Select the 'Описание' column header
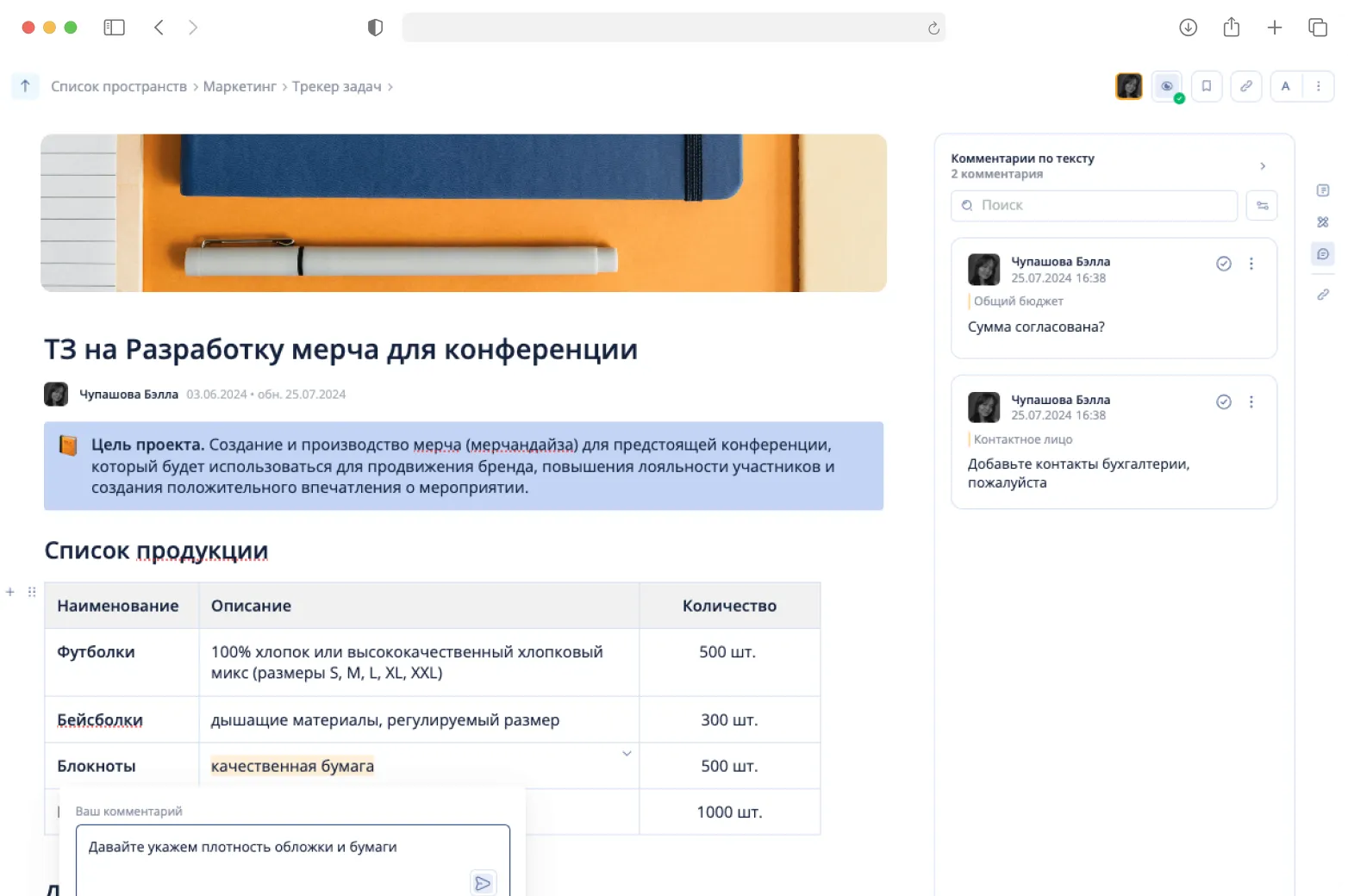This screenshot has width=1348, height=896. coord(419,606)
